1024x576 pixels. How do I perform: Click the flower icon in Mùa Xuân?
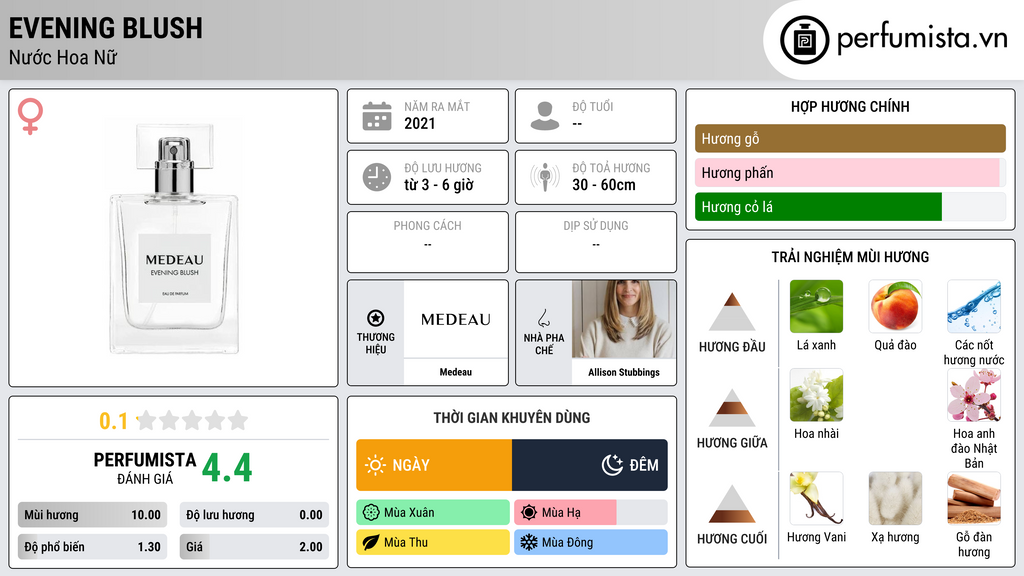tap(371, 513)
